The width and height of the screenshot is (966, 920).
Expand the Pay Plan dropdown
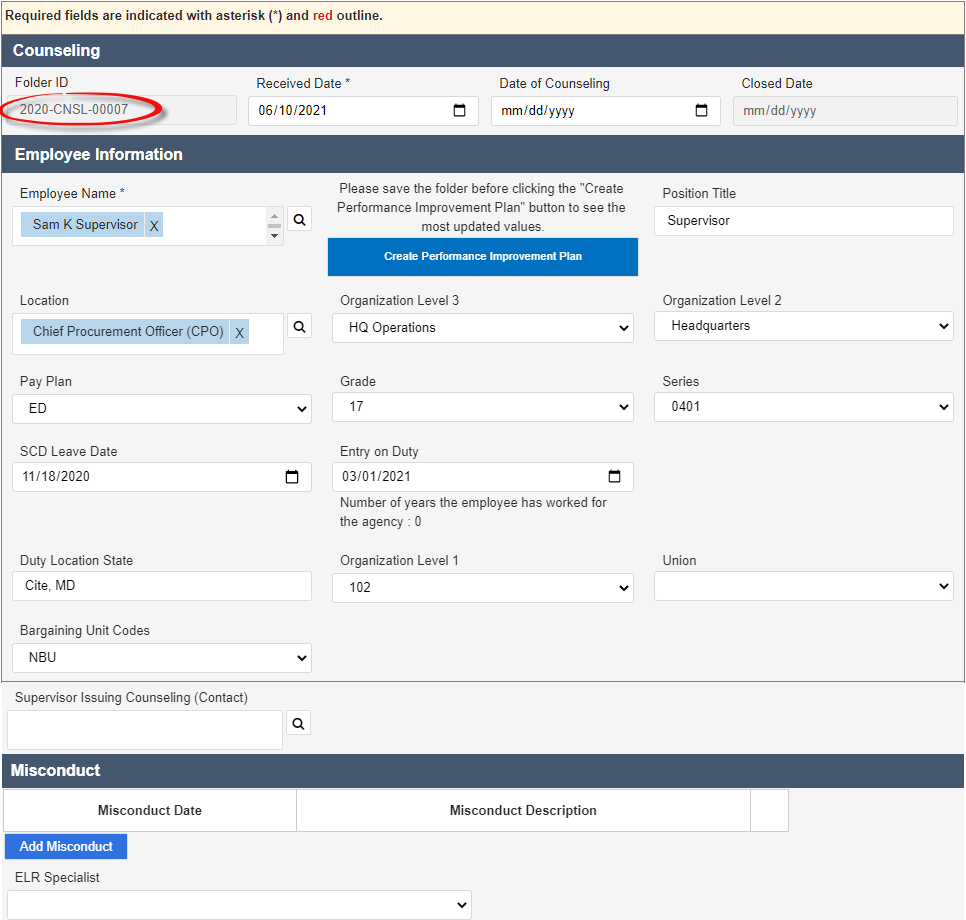[x=162, y=409]
